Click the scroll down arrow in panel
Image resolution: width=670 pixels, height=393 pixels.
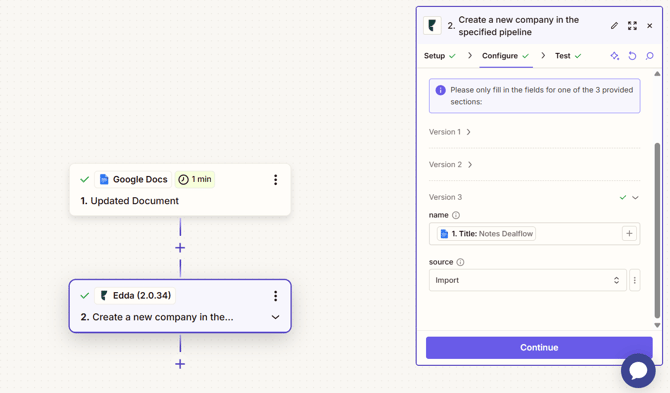657,325
